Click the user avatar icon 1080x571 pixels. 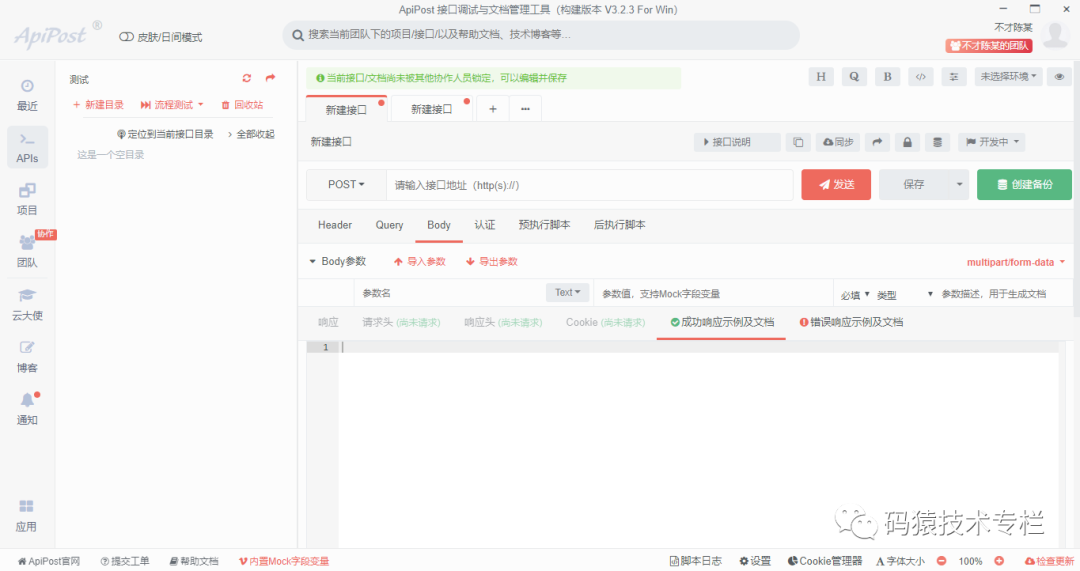(1056, 34)
